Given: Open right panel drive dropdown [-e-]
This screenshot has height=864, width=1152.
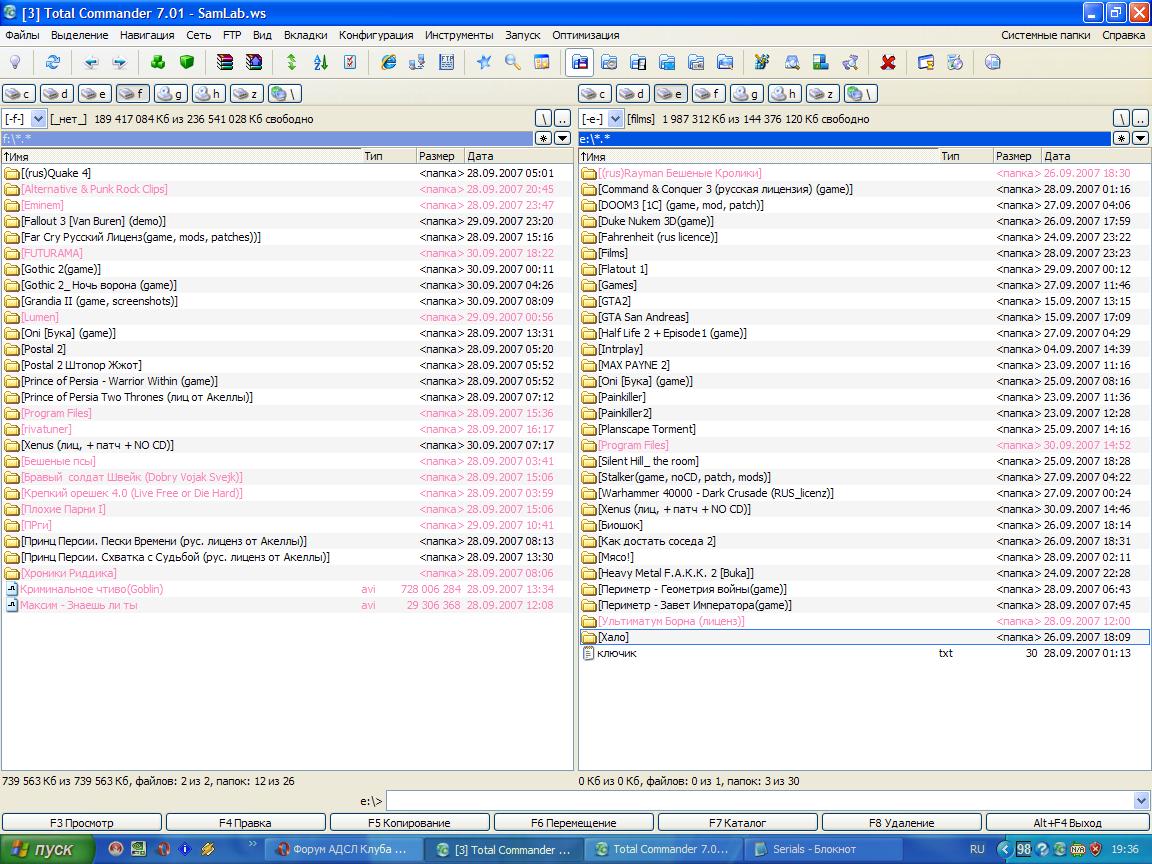Looking at the screenshot, I should click(x=616, y=119).
